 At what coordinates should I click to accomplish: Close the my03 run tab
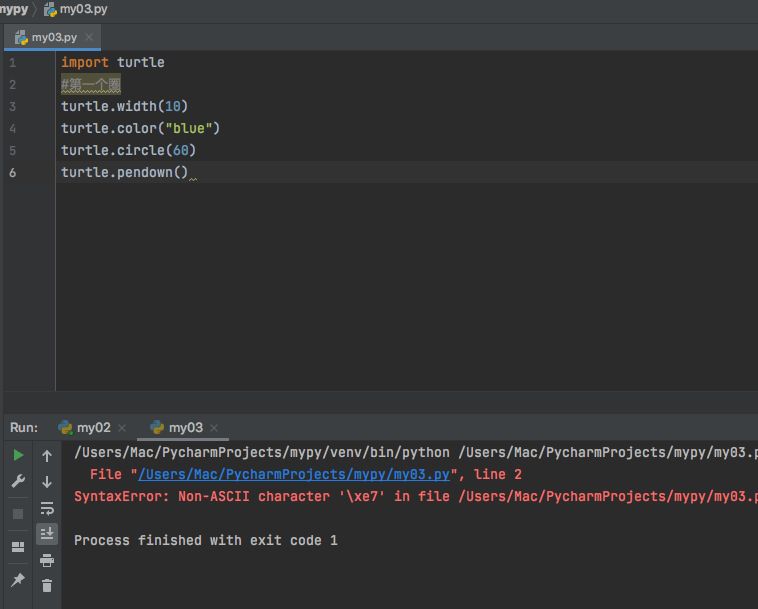tap(214, 428)
